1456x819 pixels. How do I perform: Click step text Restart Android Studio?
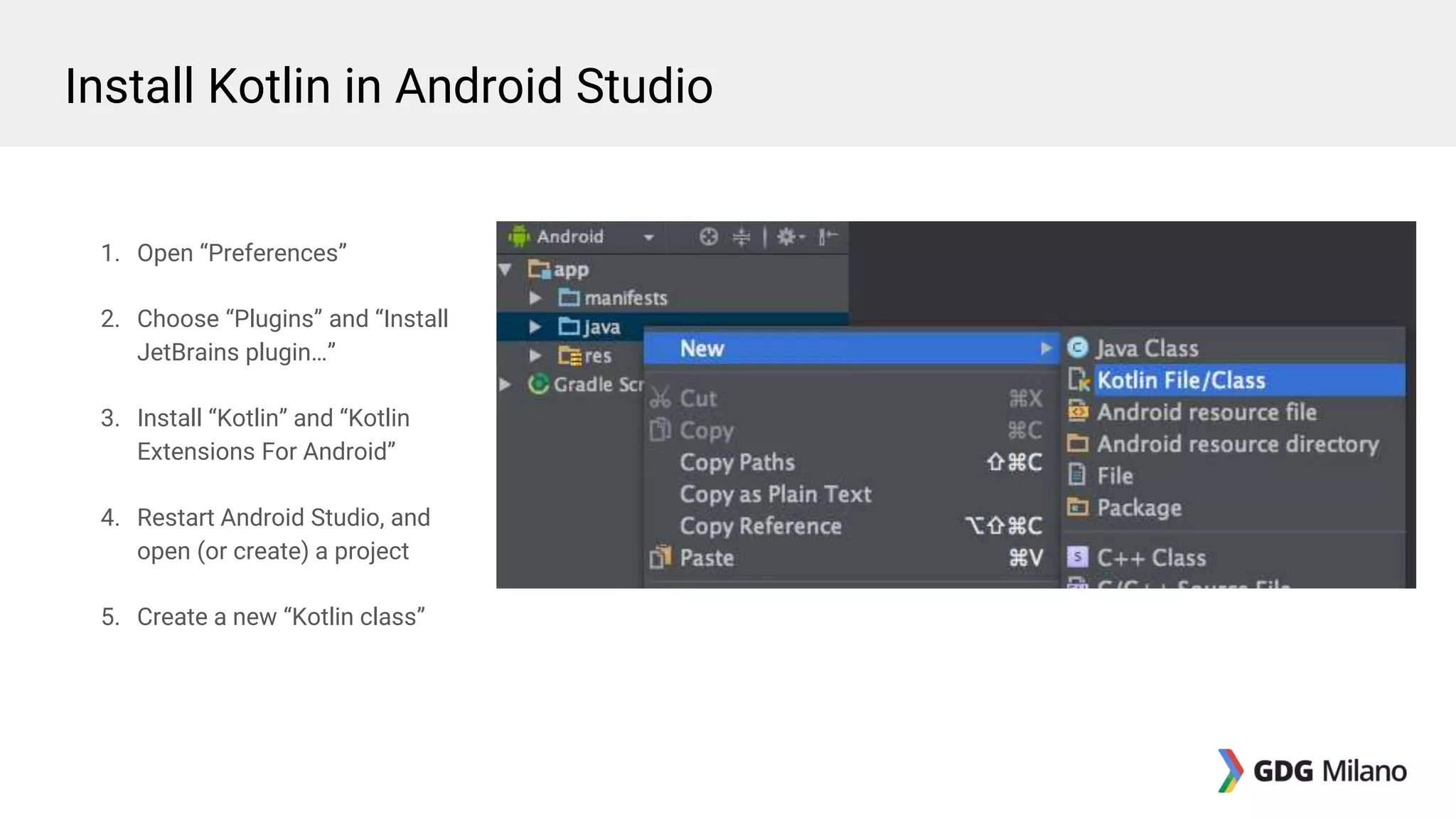click(x=284, y=534)
